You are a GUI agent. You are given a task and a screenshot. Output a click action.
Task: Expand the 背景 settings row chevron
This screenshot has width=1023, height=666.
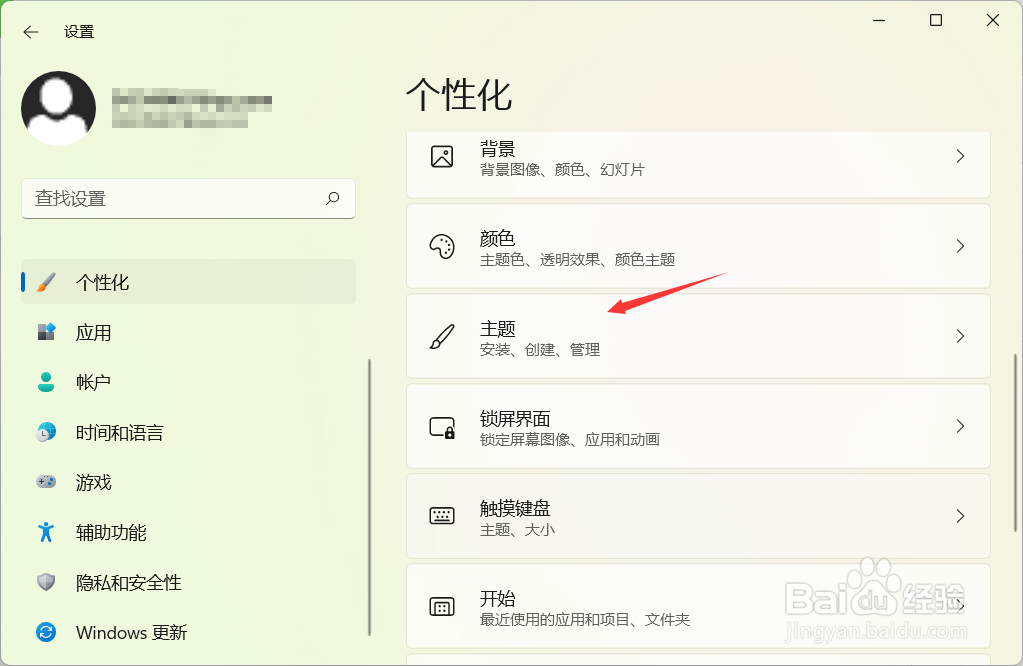pos(959,156)
